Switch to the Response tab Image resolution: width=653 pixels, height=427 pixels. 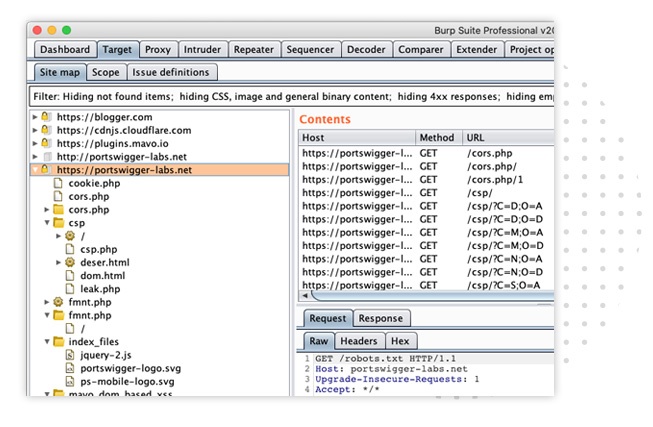tap(380, 319)
